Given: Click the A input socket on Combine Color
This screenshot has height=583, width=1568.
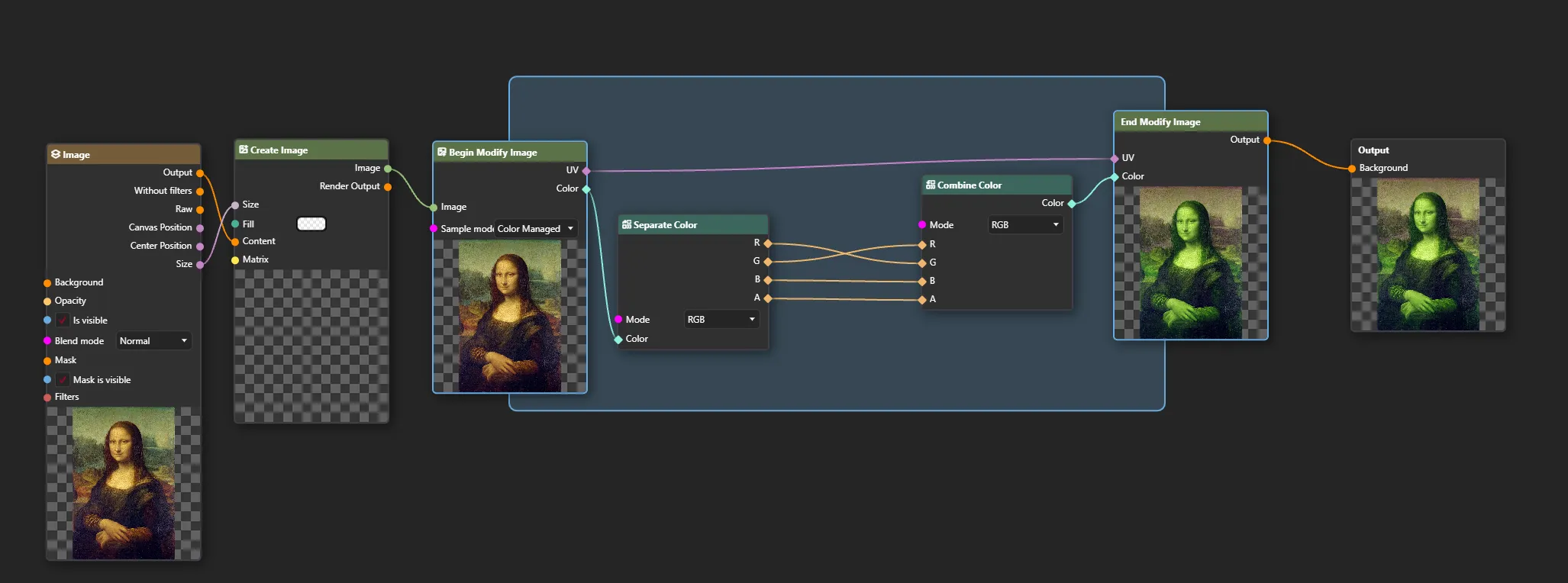Looking at the screenshot, I should tap(922, 300).
